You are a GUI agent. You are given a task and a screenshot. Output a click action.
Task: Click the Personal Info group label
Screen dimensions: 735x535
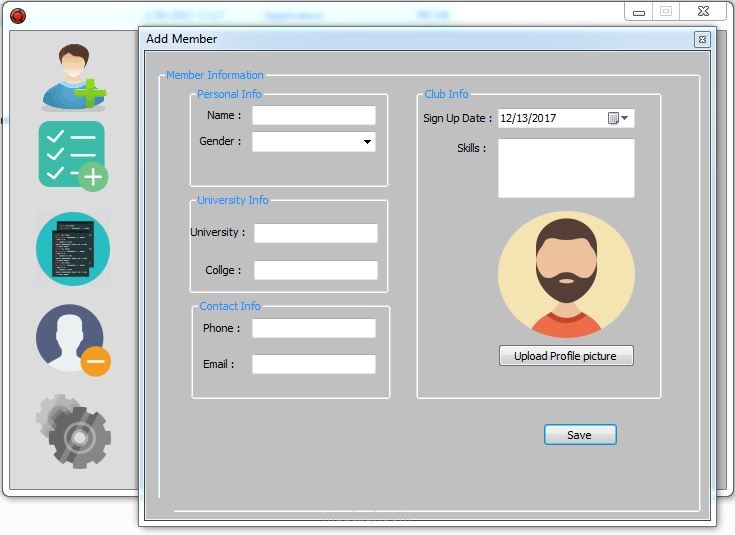(229, 94)
